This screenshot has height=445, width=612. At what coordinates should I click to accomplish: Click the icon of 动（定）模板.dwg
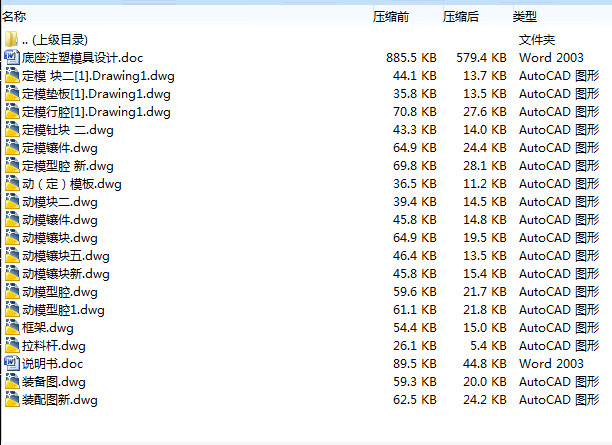click(12, 183)
